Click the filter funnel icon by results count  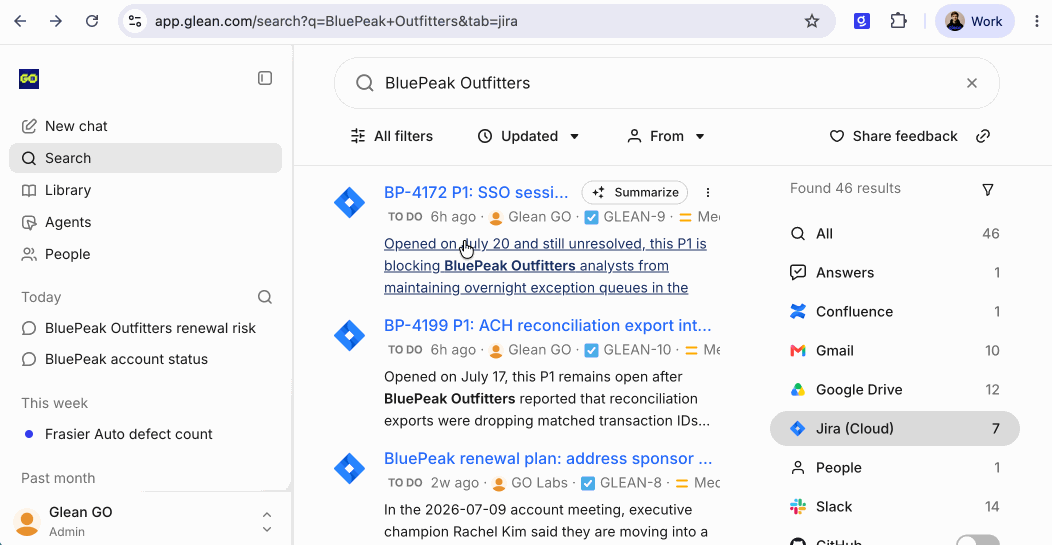coord(988,190)
